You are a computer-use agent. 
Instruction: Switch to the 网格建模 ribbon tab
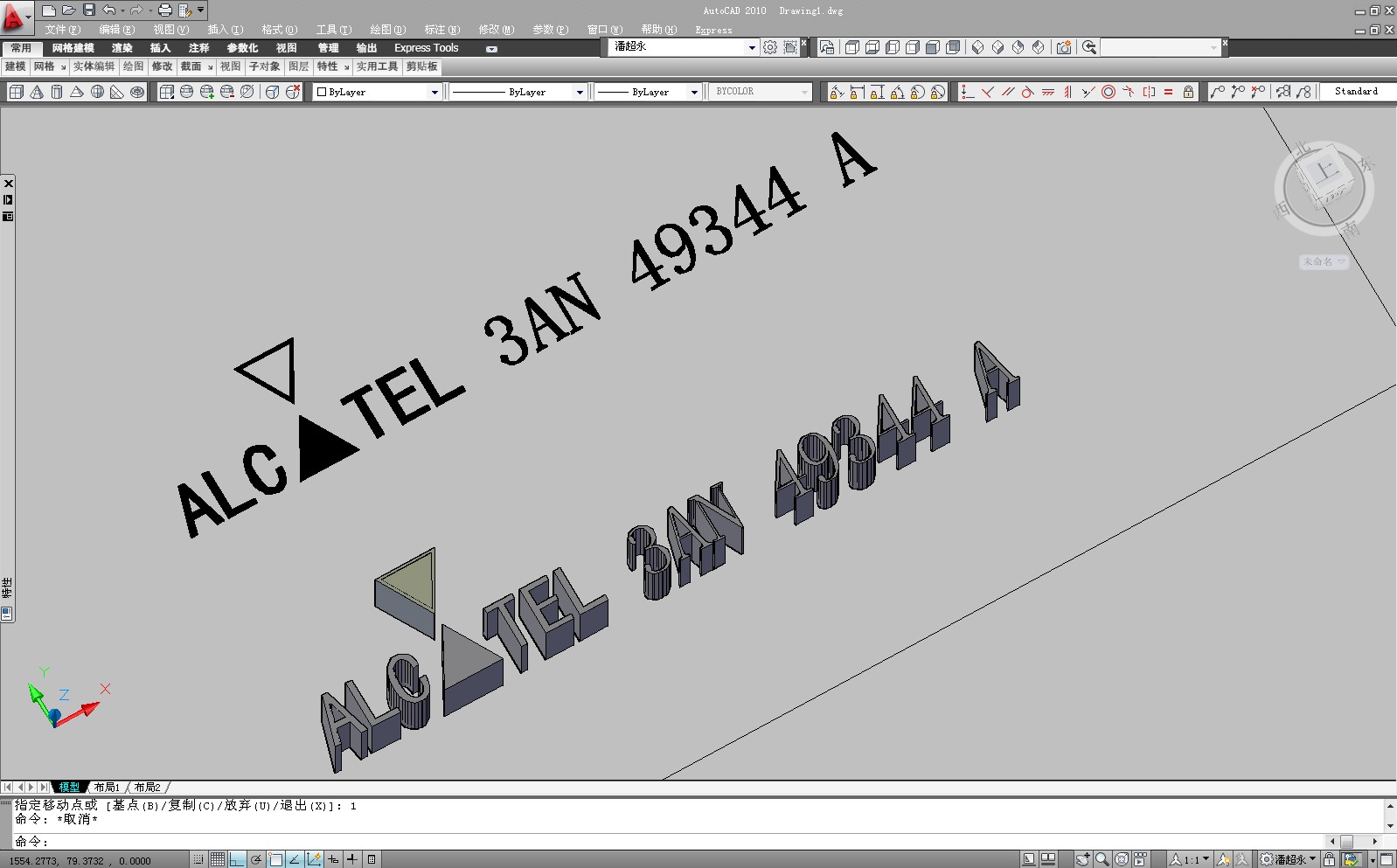pyautogui.click(x=73, y=48)
